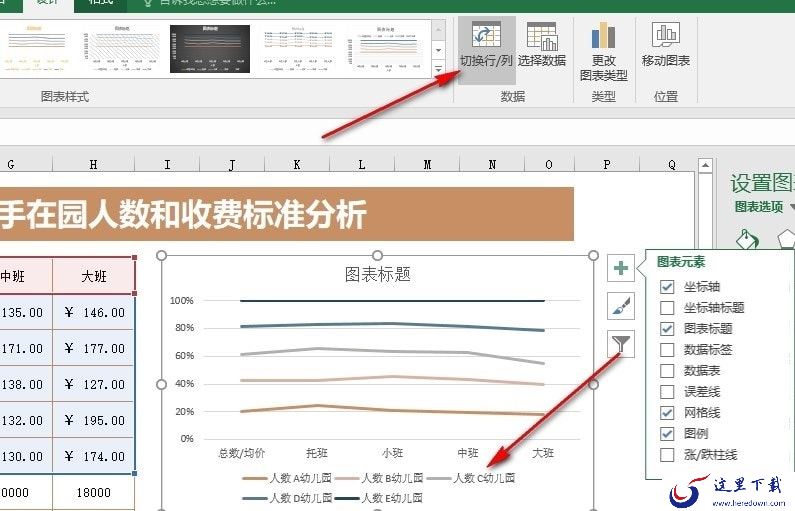Screen dimensions: 795x511
Task: Toggle the 坐标轴 (Axes) checkbox
Action: point(667,286)
